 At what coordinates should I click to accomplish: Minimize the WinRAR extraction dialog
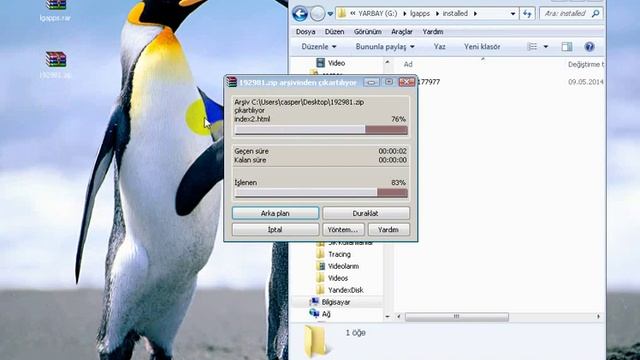coord(371,82)
